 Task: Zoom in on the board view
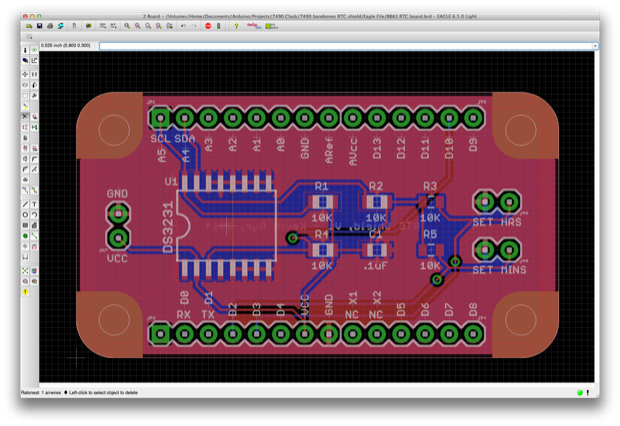137,26
